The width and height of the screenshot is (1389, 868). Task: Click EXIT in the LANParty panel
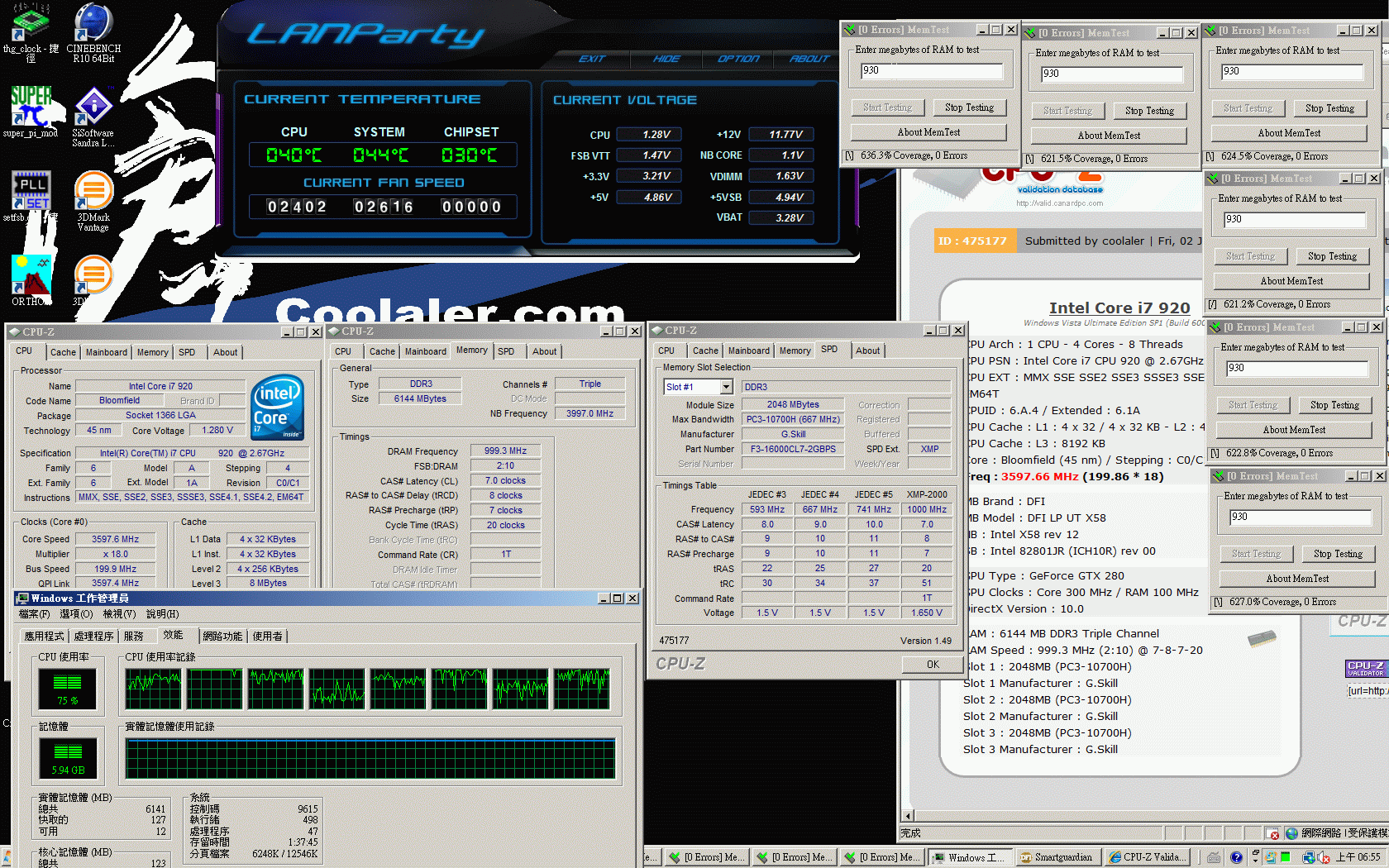coord(592,59)
